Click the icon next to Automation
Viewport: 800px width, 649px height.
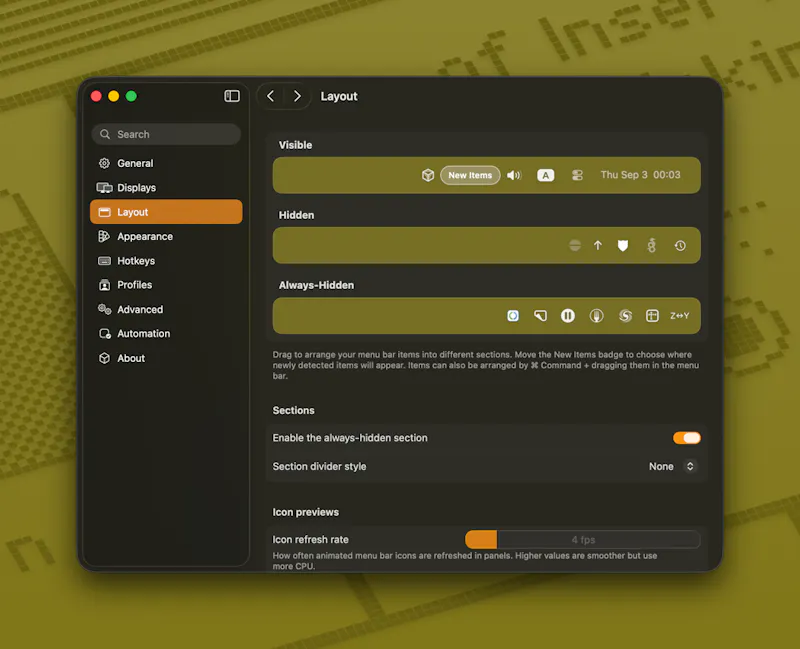click(105, 334)
